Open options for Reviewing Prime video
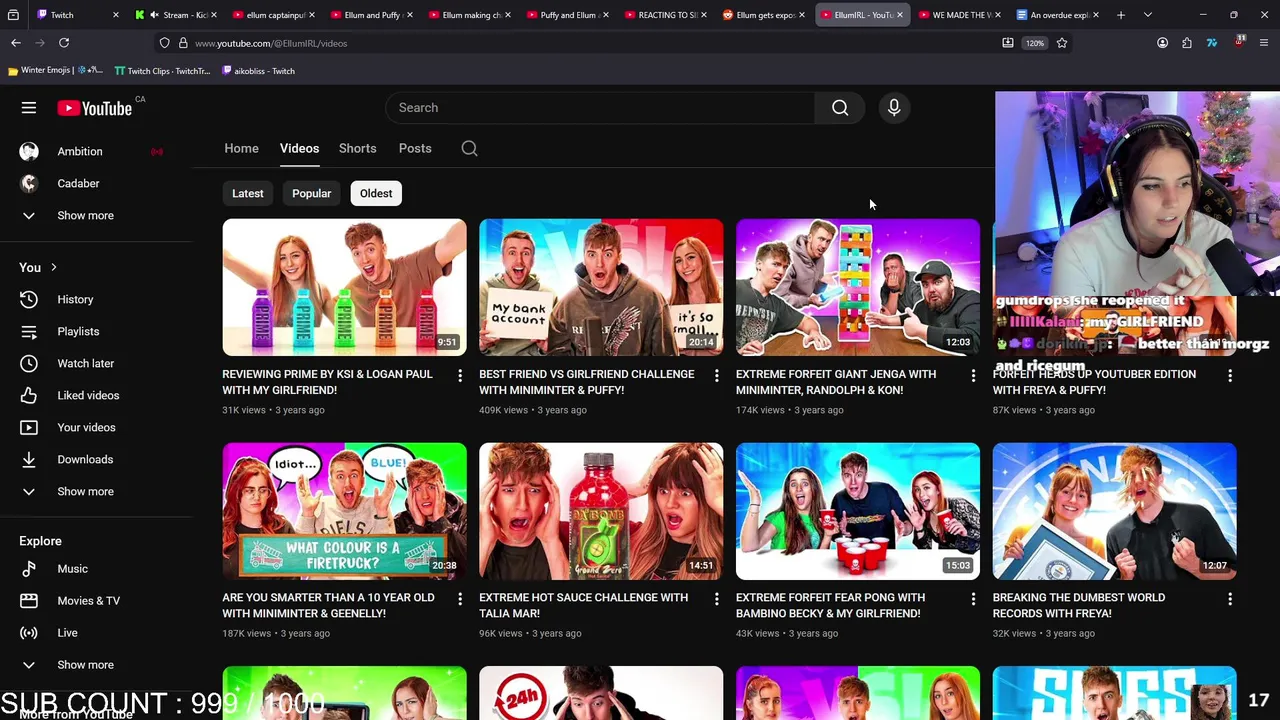Screen dimensions: 1280x720 click(x=460, y=375)
